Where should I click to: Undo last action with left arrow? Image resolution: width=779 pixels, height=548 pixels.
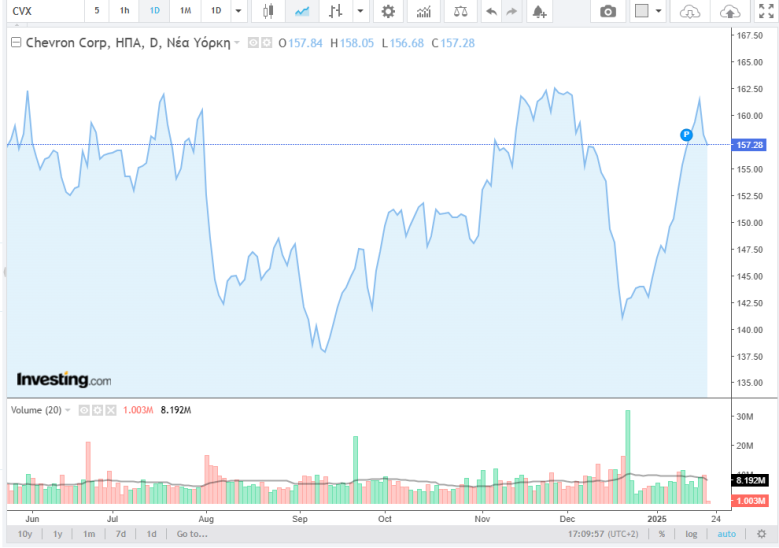point(491,11)
